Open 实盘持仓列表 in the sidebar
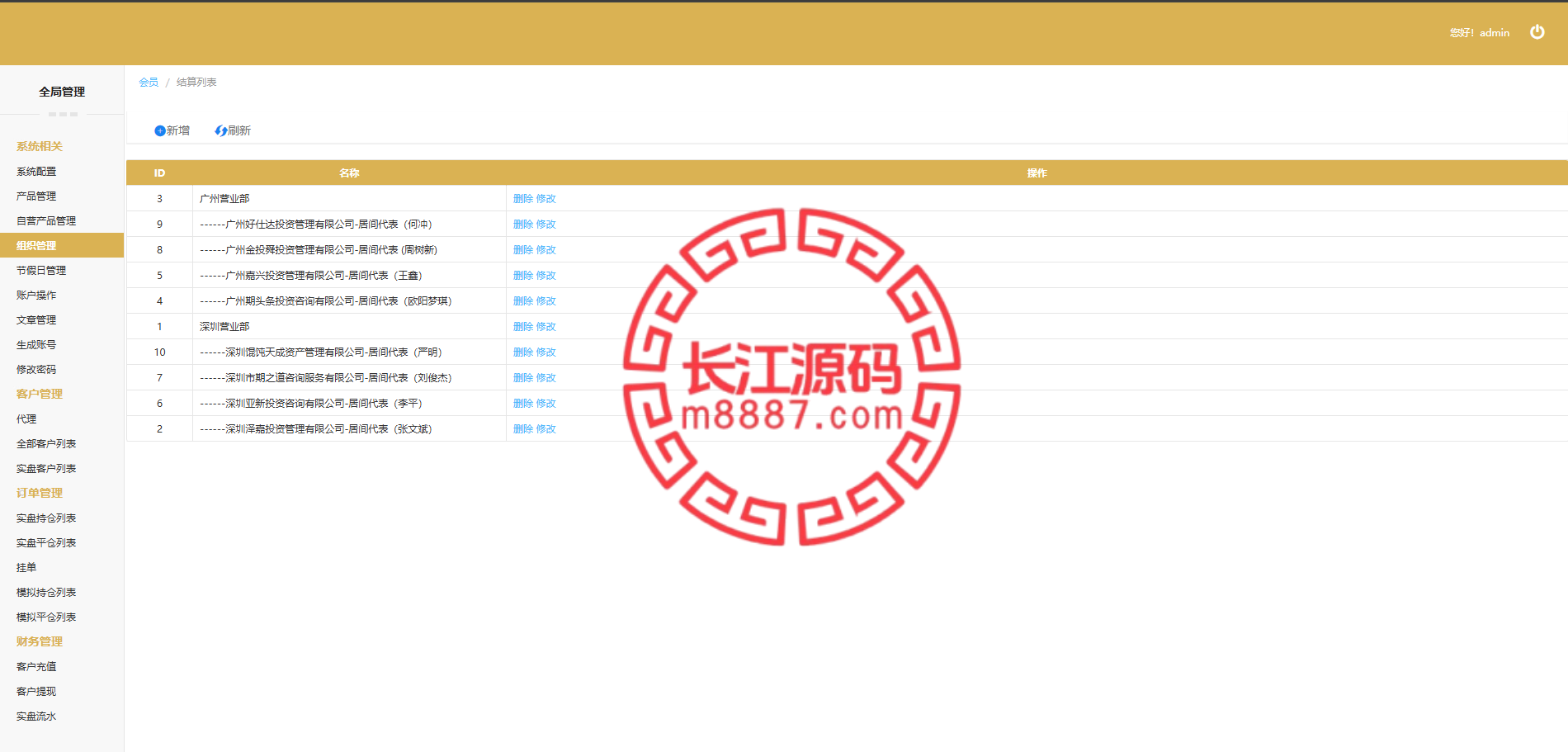 [46, 518]
